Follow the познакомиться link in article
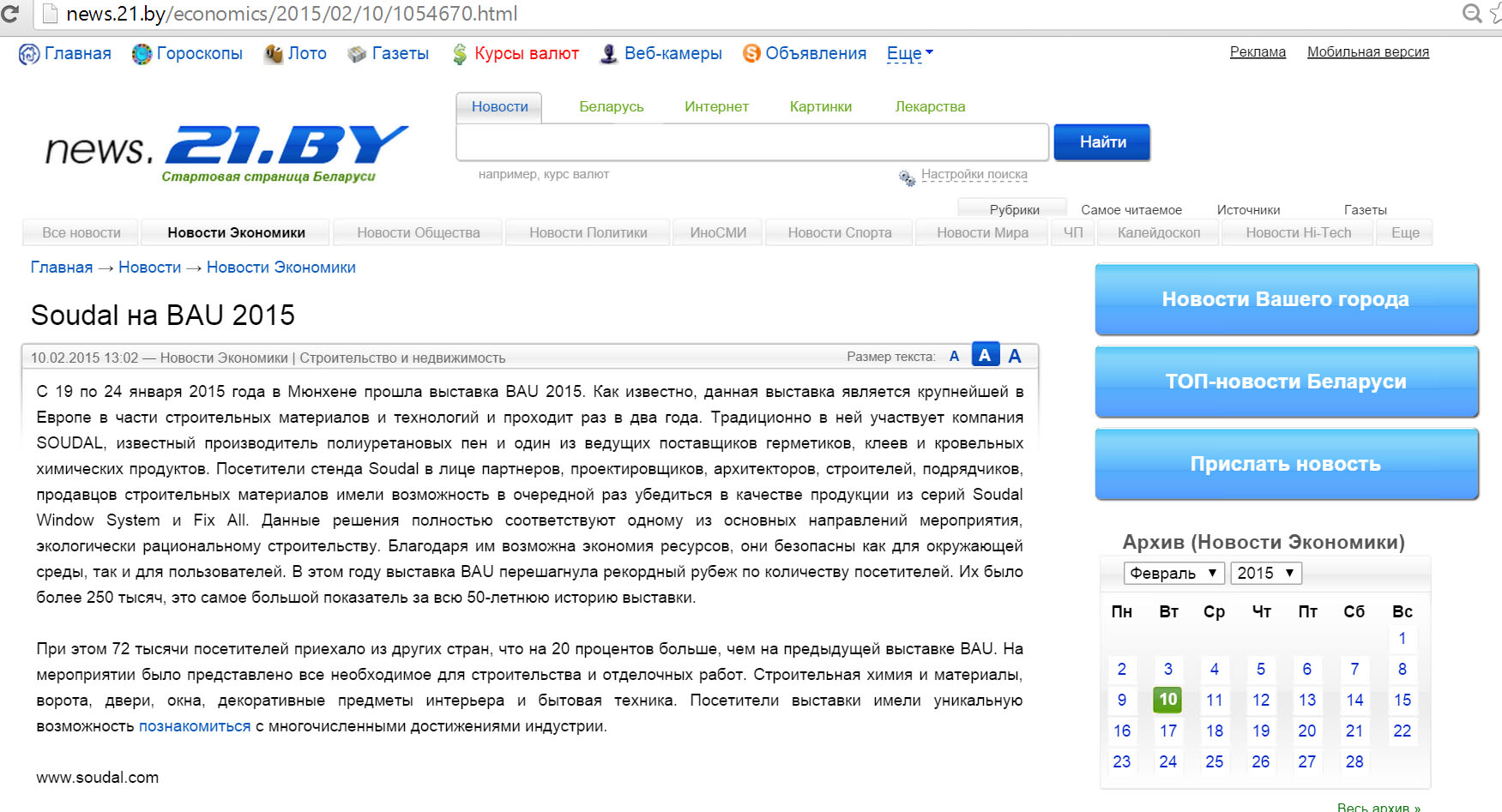Image resolution: width=1502 pixels, height=812 pixels. click(195, 726)
